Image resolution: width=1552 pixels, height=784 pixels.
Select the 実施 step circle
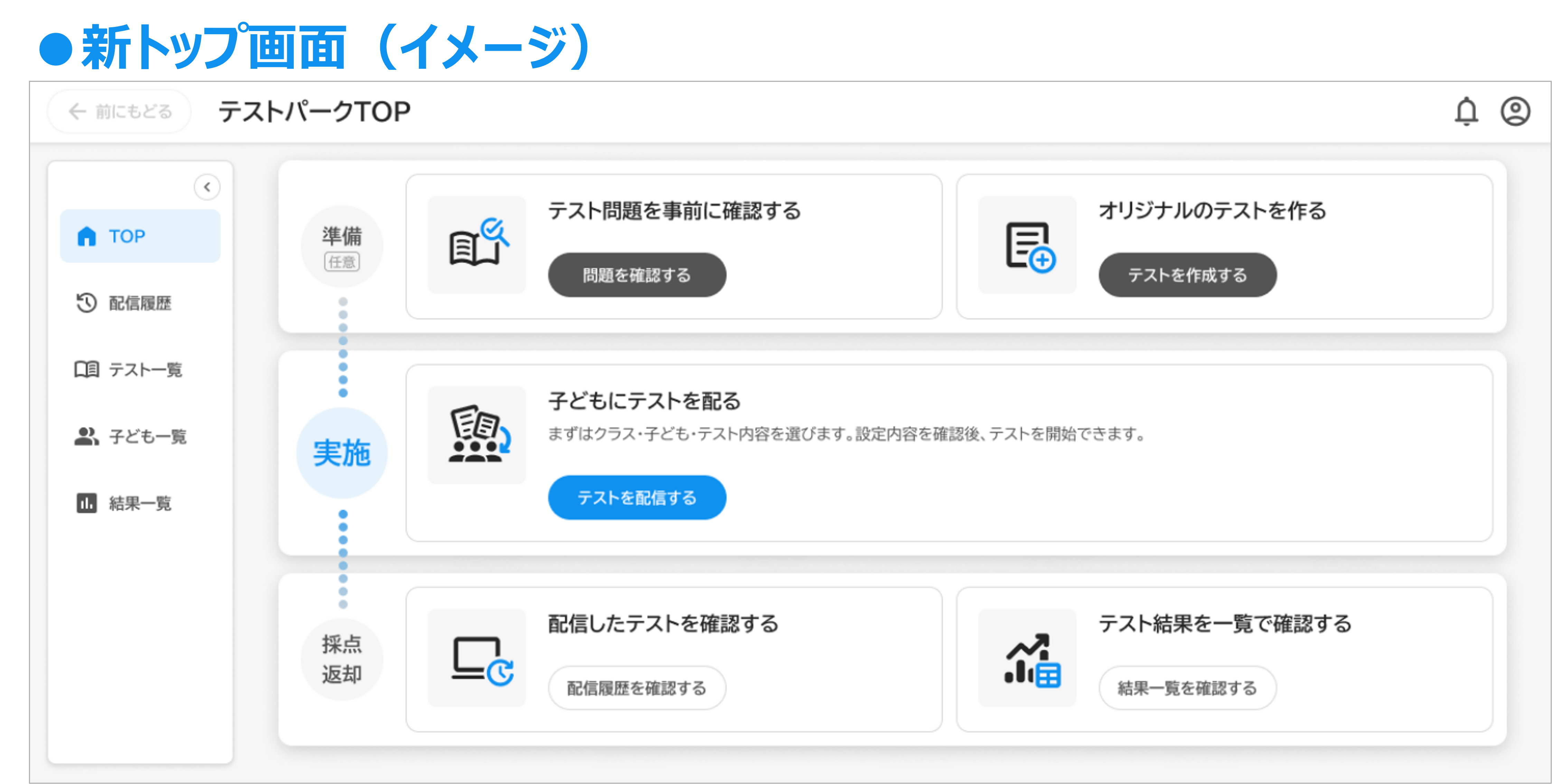point(342,453)
